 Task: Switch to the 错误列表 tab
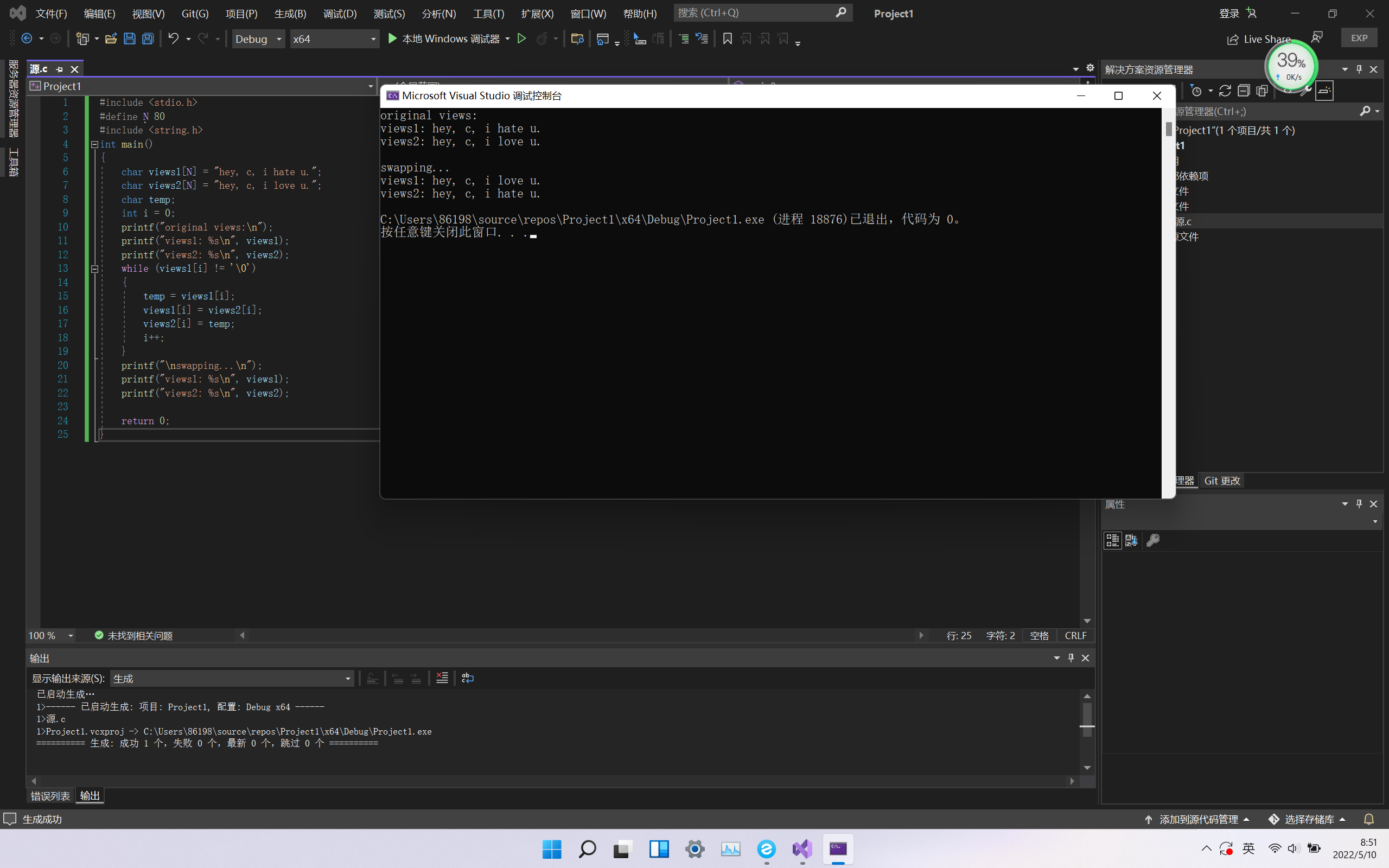[50, 796]
